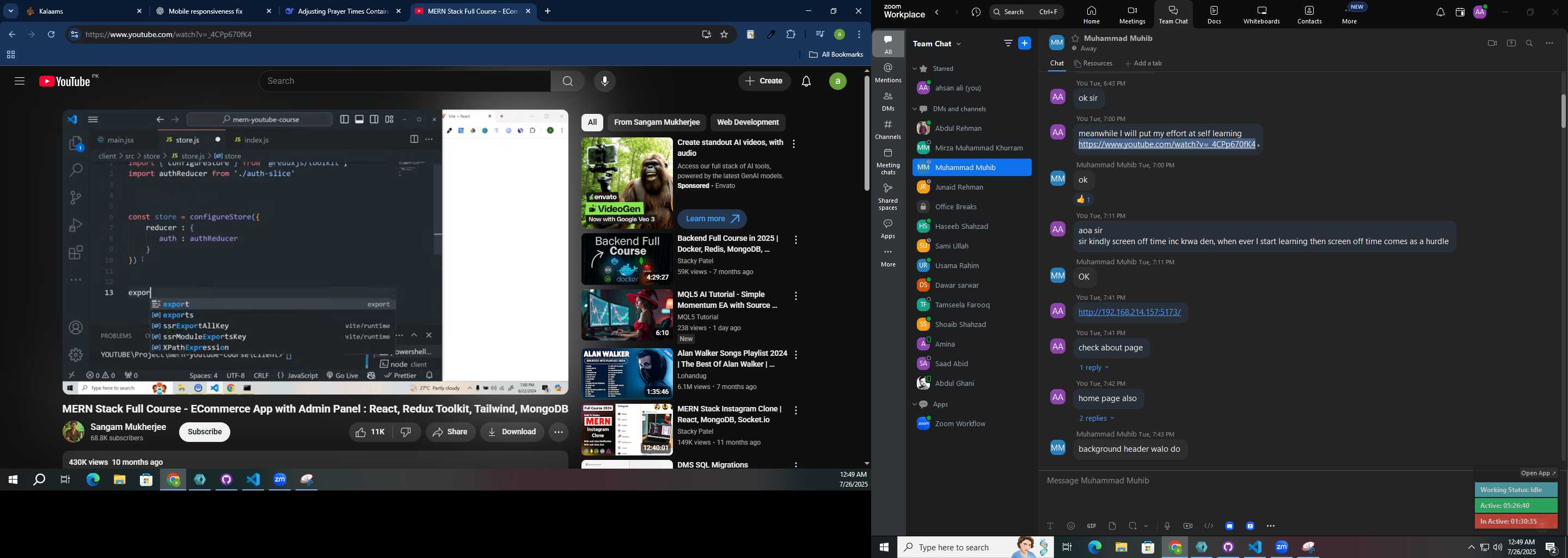Click Download button under the video
The image size is (1568, 558).
tap(512, 432)
